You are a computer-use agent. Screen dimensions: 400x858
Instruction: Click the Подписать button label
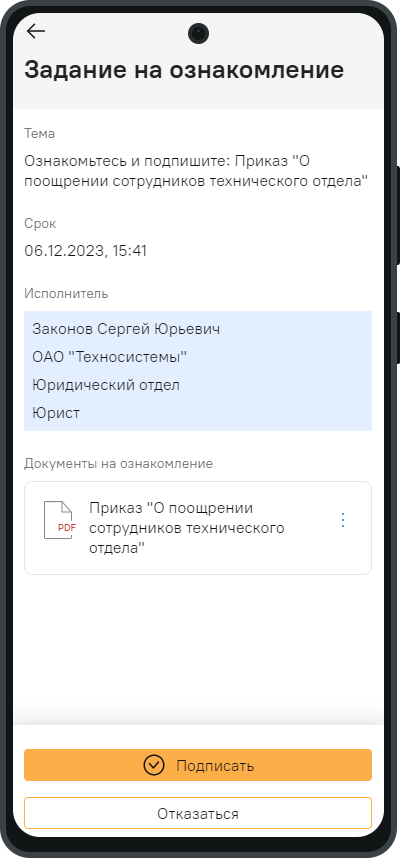point(215,766)
